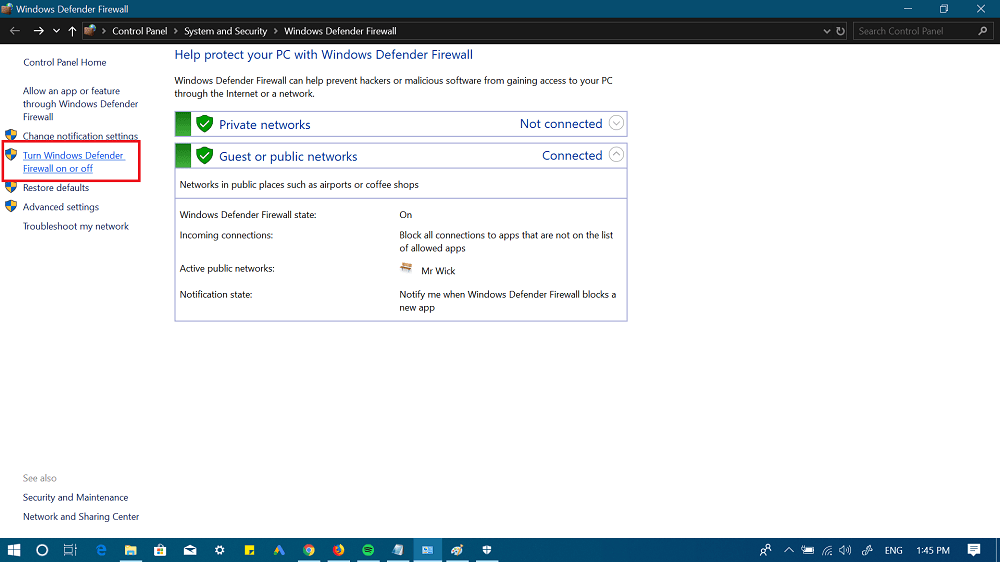Click the Windows Defender Firewall breadcrumb
Screen dimensions: 1000x562
[x=340, y=31]
